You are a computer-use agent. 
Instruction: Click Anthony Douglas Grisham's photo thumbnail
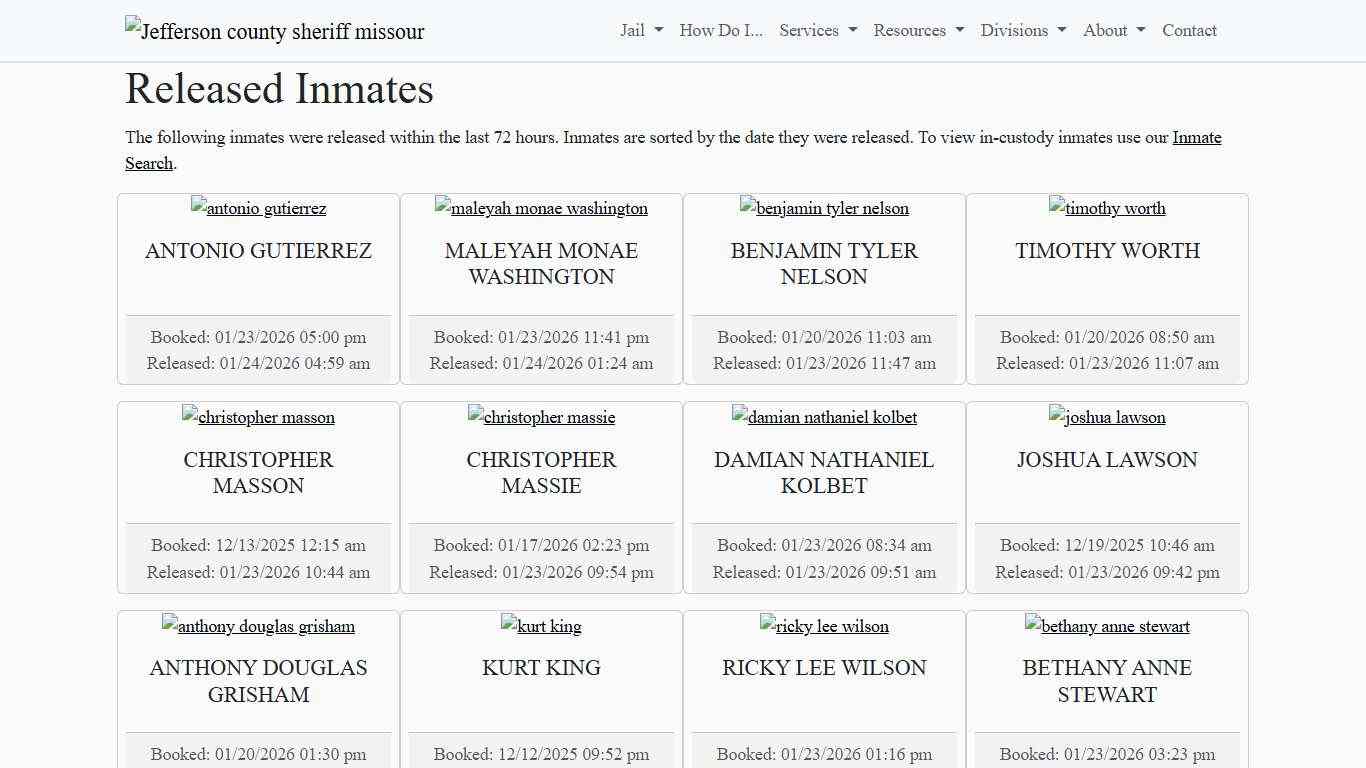(x=258, y=626)
